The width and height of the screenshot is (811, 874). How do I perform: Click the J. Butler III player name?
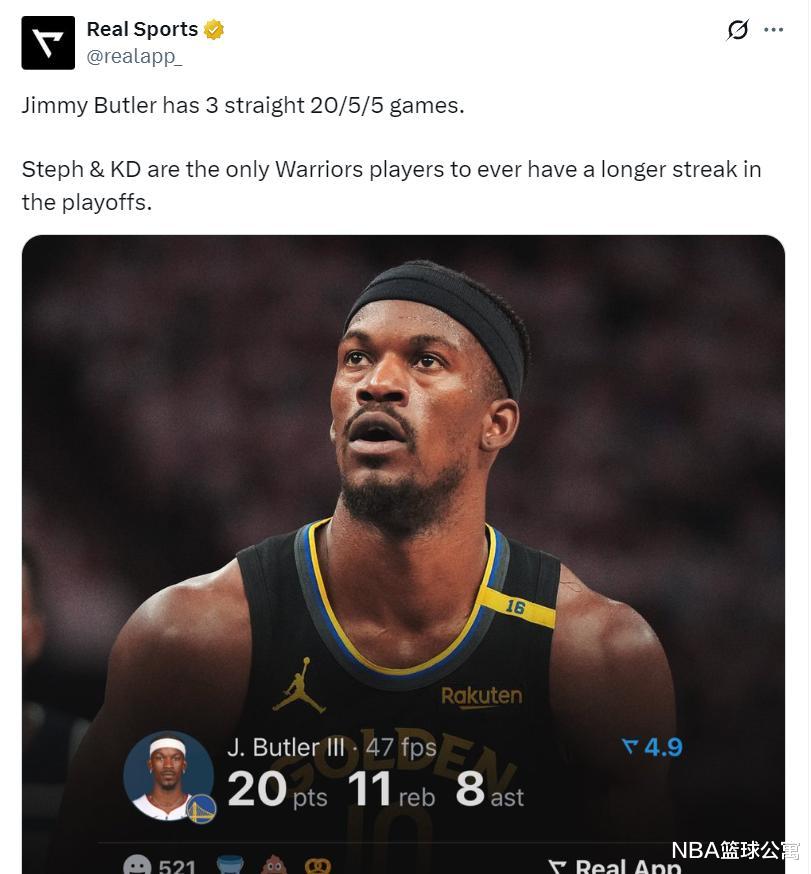[x=286, y=747]
